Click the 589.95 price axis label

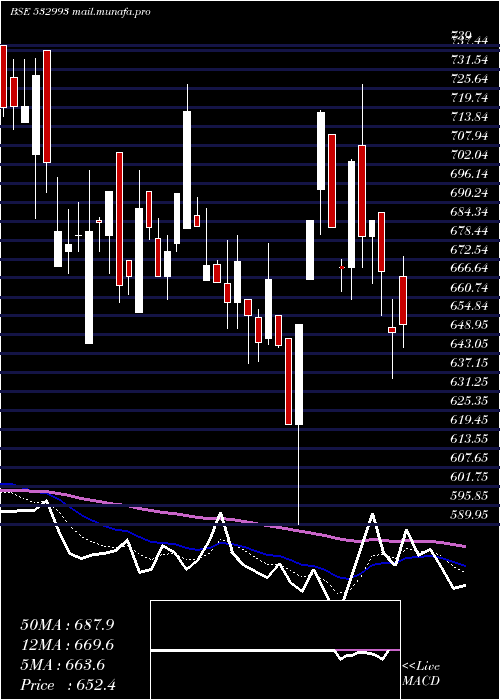pos(469,515)
